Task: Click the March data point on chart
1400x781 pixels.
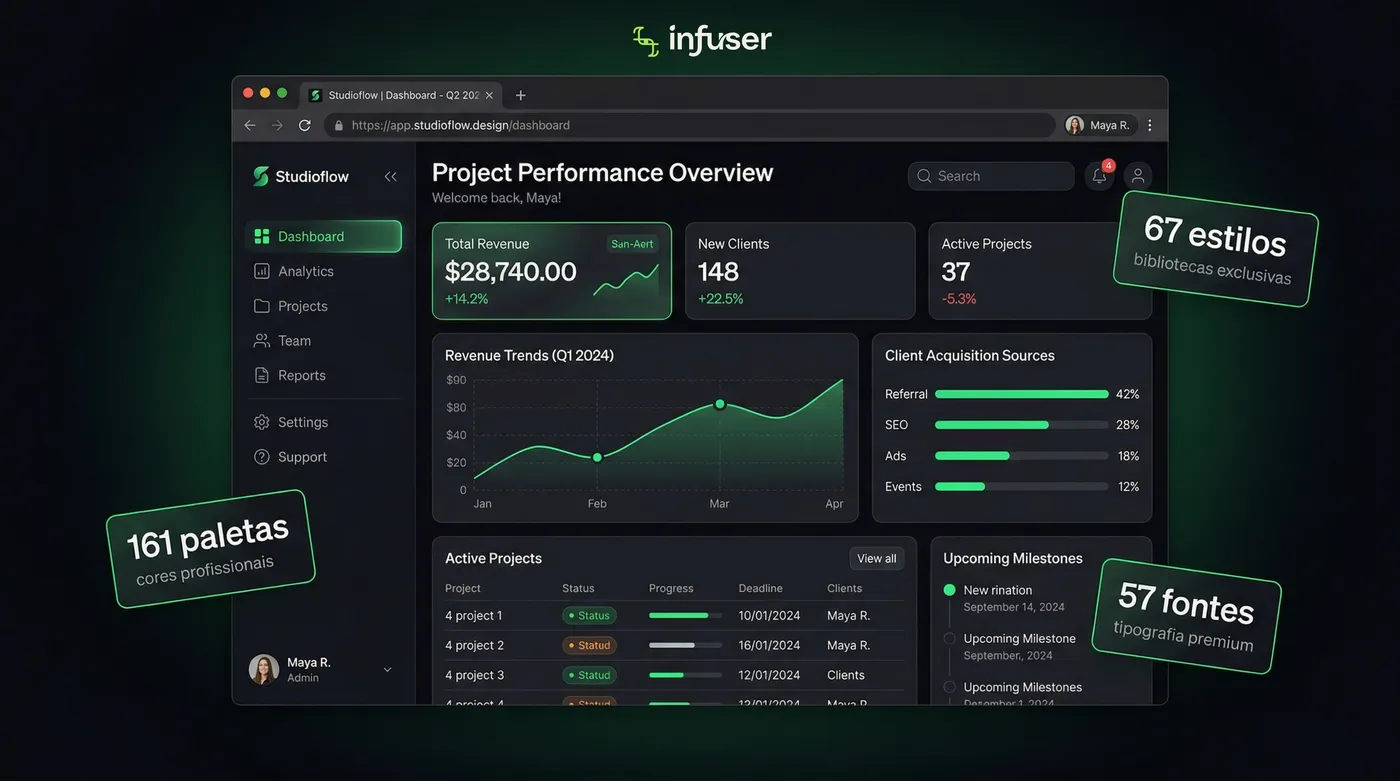Action: (719, 404)
